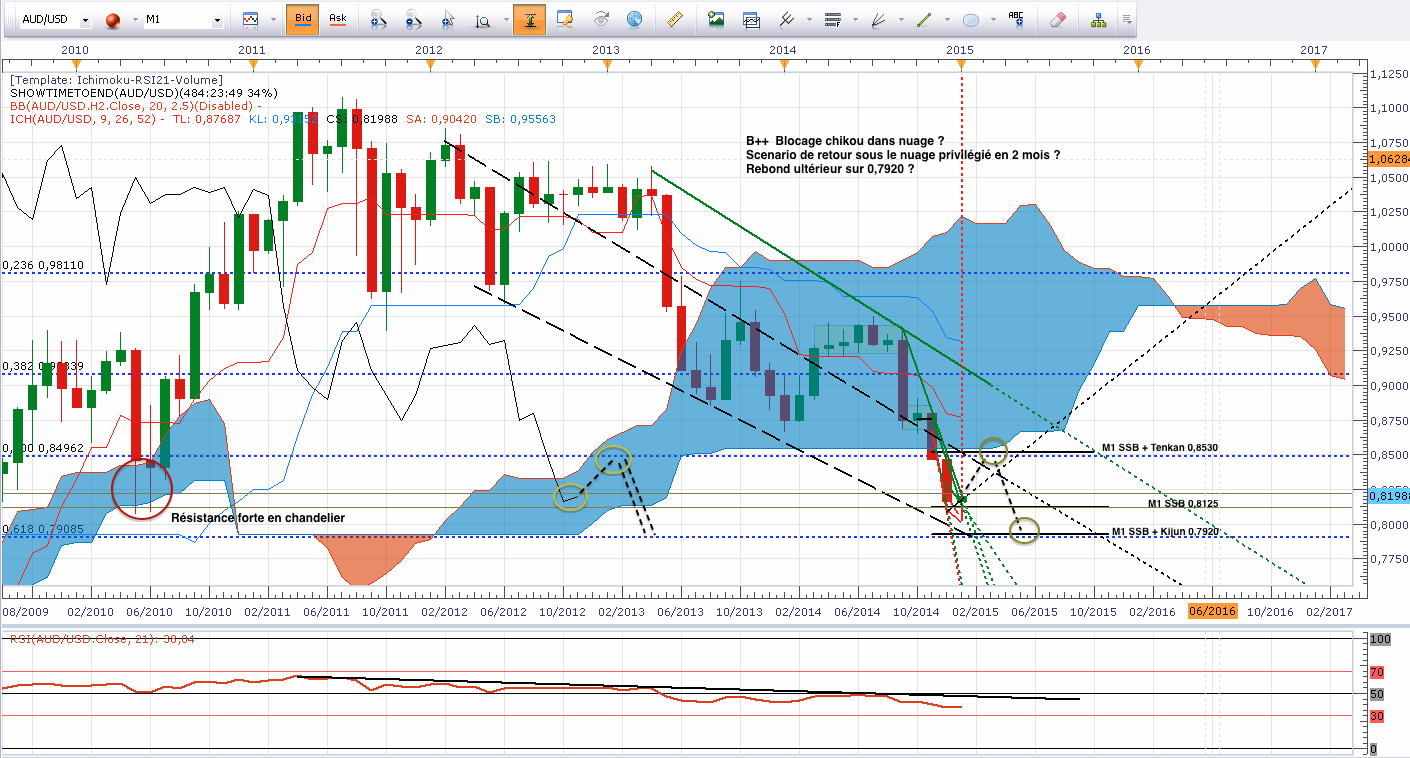The height and width of the screenshot is (758, 1410).
Task: Select the green trend line tool
Action: click(925, 20)
